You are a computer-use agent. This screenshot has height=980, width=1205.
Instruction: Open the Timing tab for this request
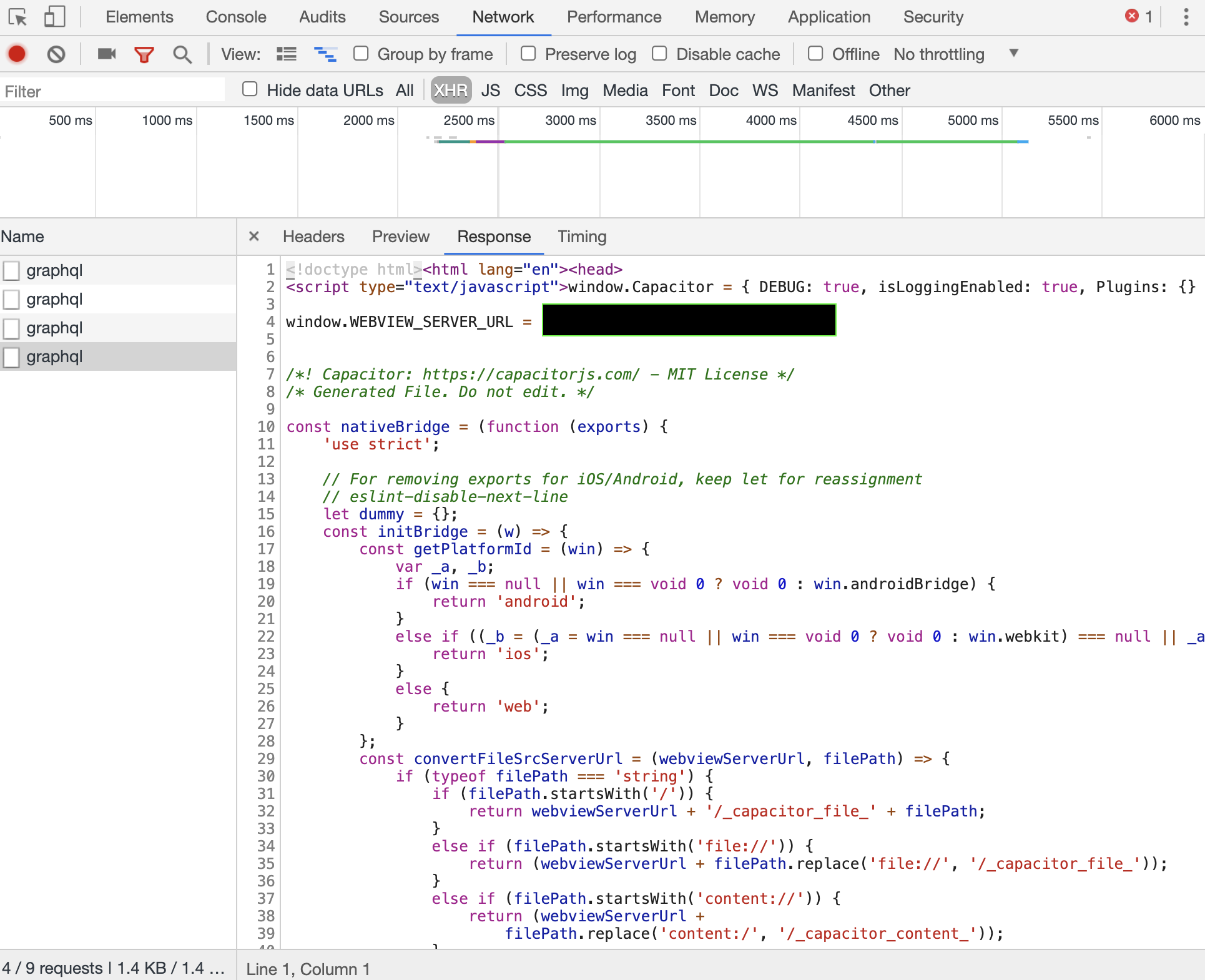[x=582, y=237]
